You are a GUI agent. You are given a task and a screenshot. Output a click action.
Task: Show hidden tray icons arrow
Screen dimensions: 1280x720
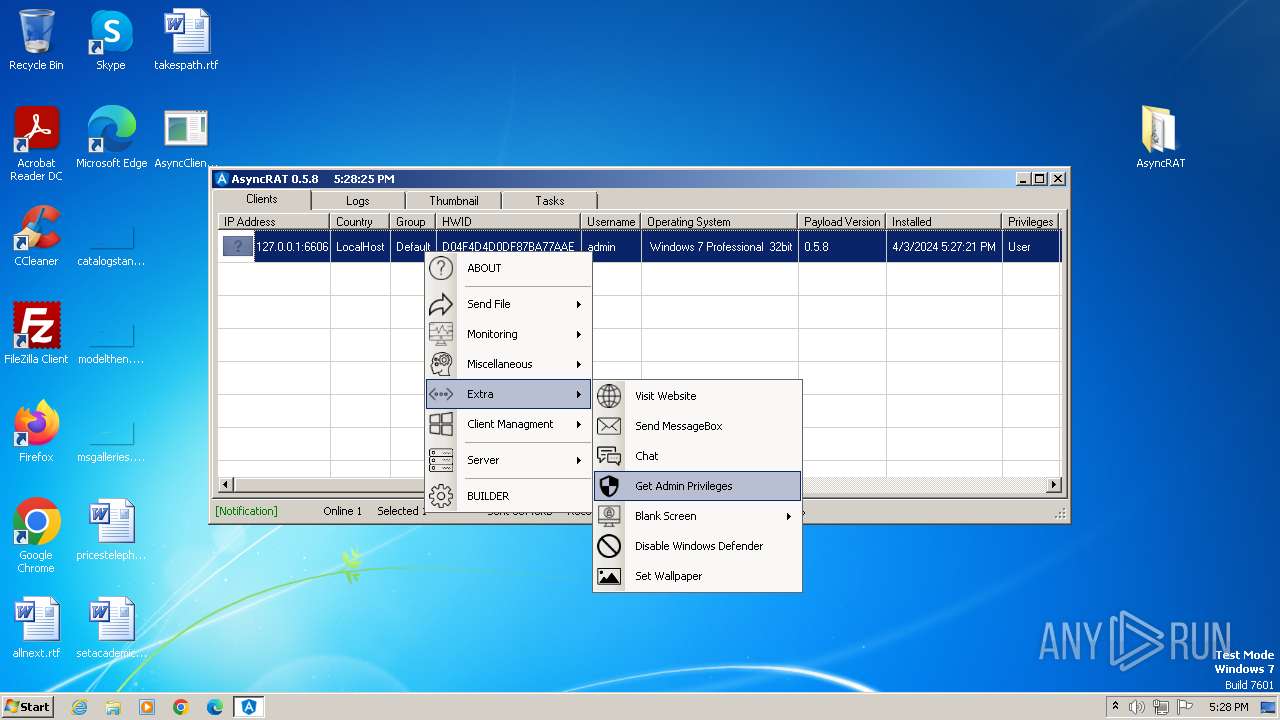(1115, 706)
